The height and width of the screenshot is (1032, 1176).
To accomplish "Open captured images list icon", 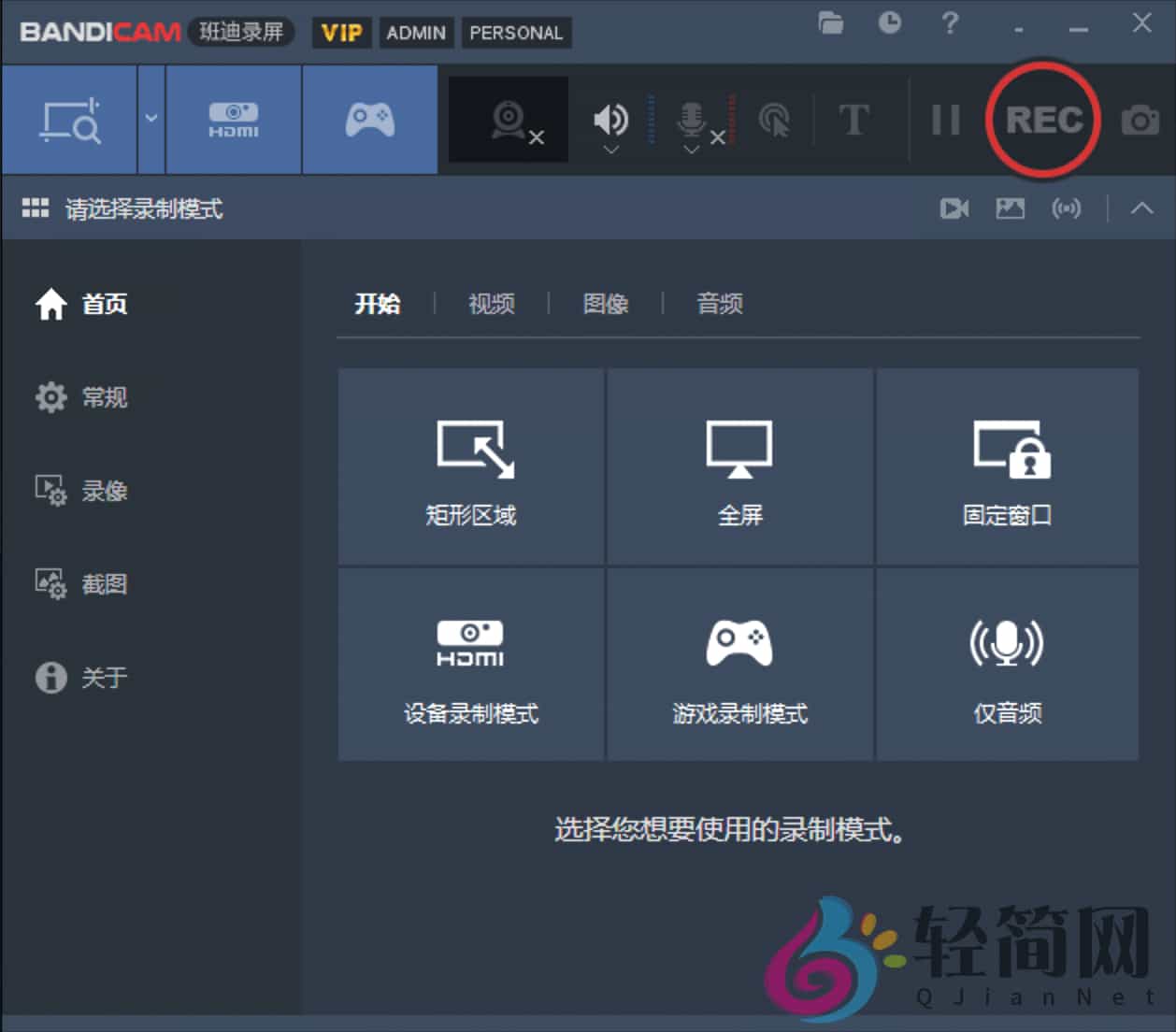I will click(x=1010, y=208).
